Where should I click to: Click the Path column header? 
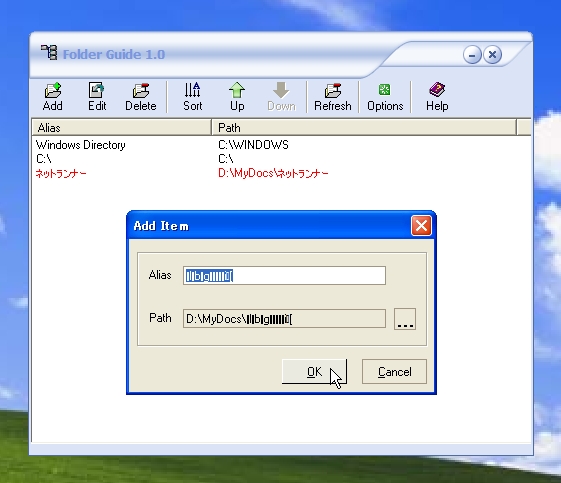pos(364,128)
